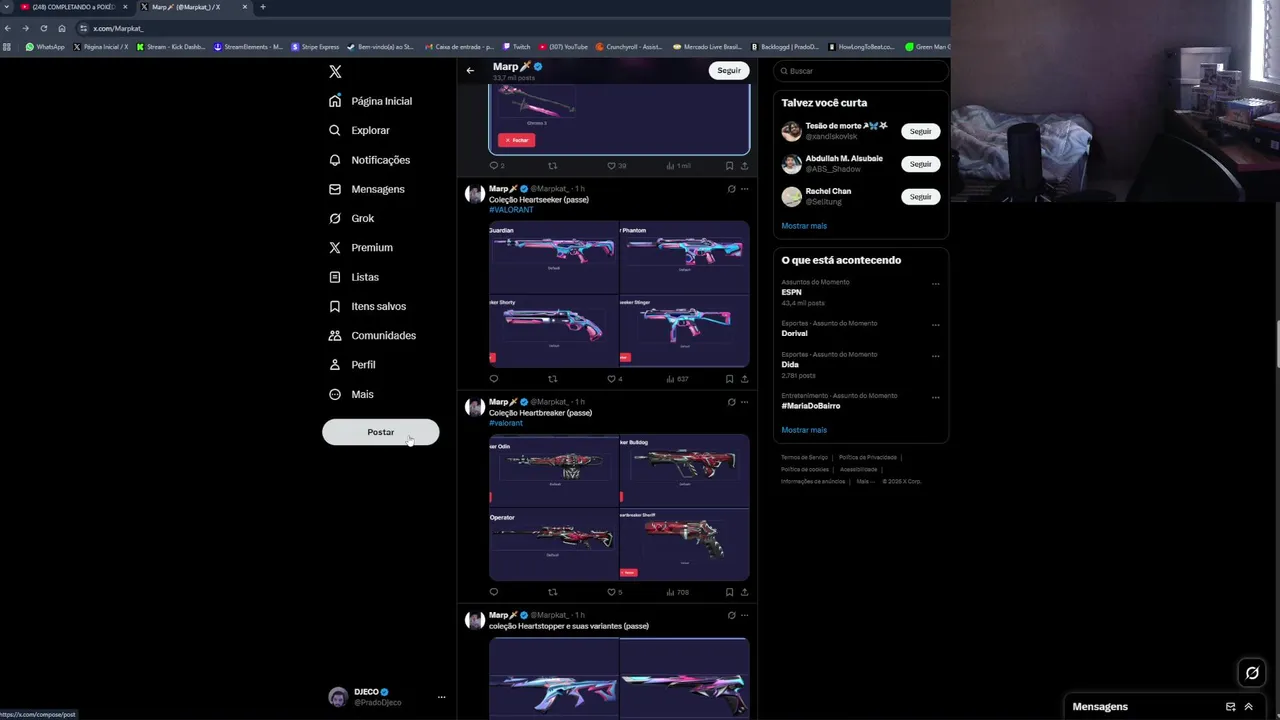The height and width of the screenshot is (720, 1280).
Task: Open DJECO account menu dots
Action: coord(441,697)
